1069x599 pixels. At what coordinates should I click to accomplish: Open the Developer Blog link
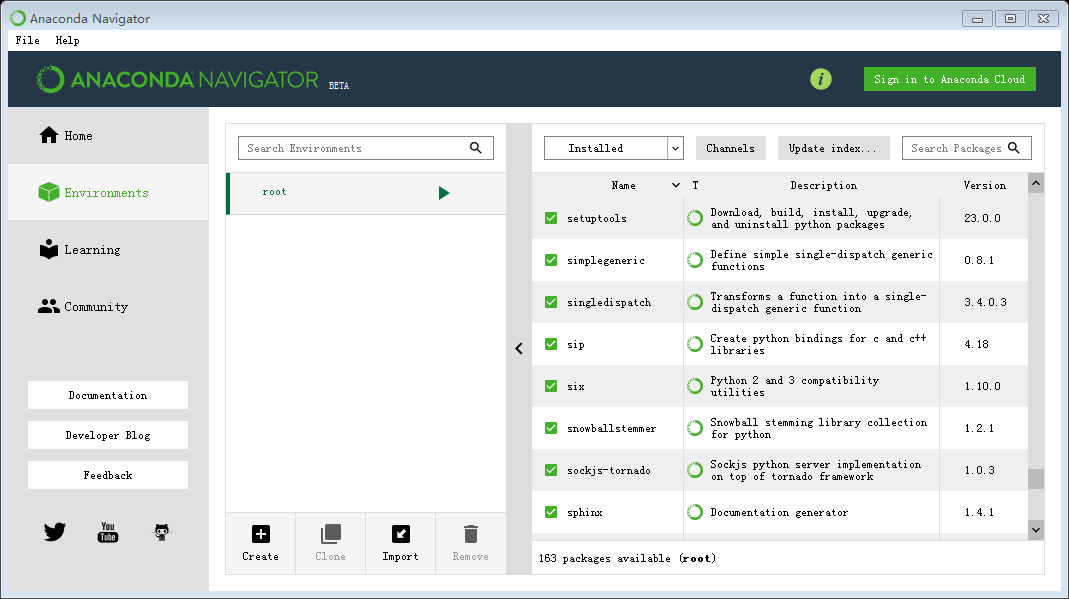[108, 435]
